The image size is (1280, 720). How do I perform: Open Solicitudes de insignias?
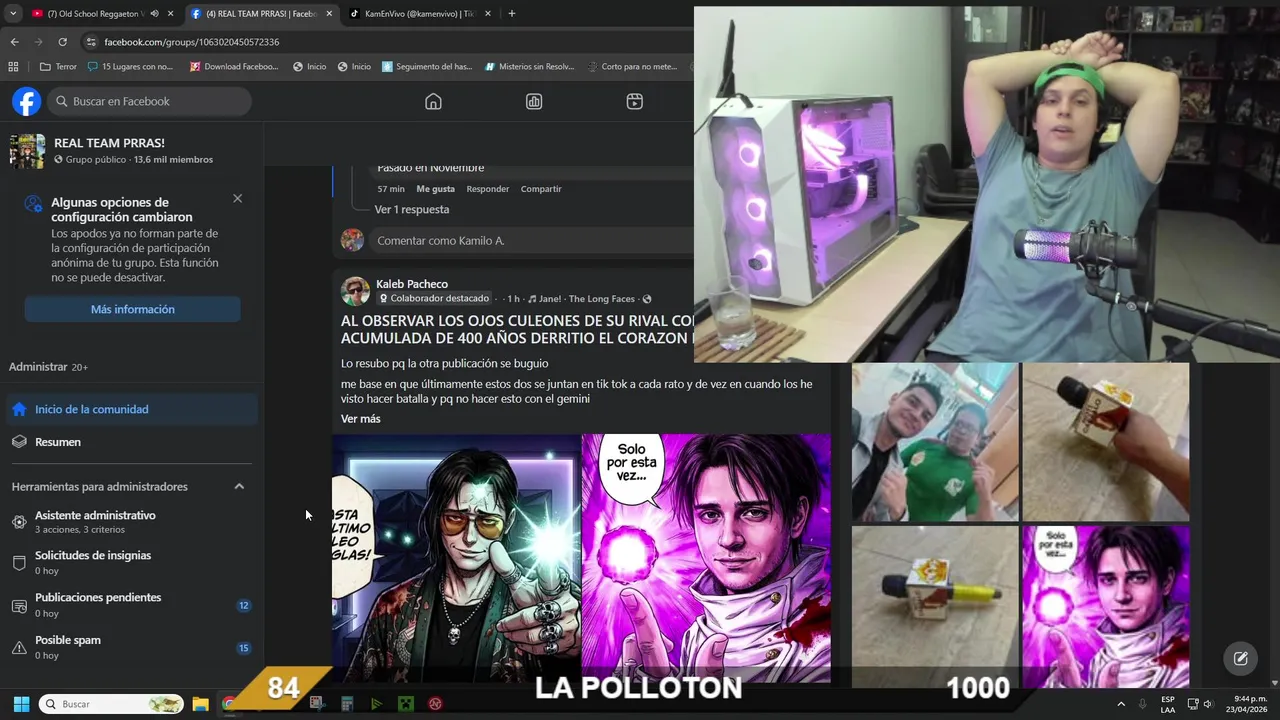(132, 562)
